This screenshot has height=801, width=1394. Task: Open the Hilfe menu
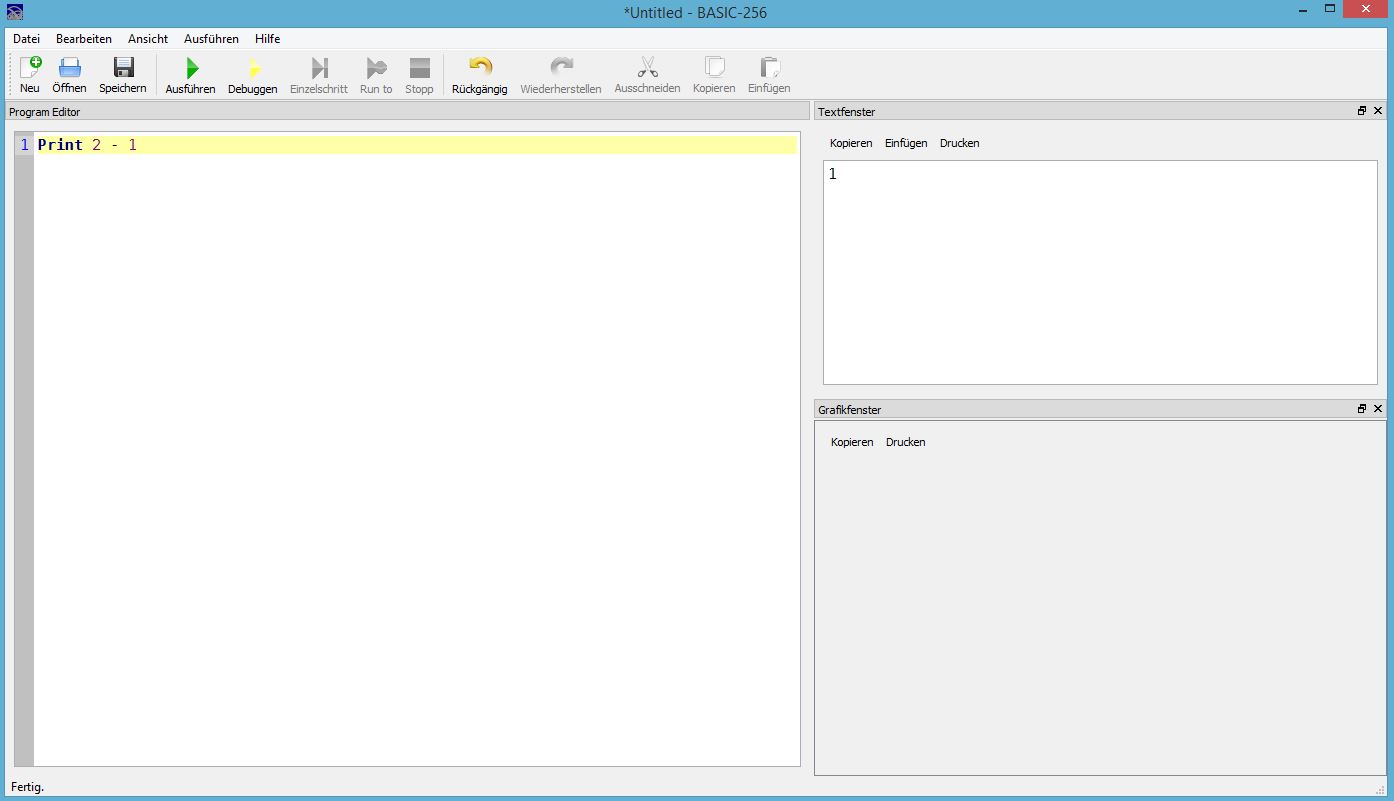pos(267,39)
